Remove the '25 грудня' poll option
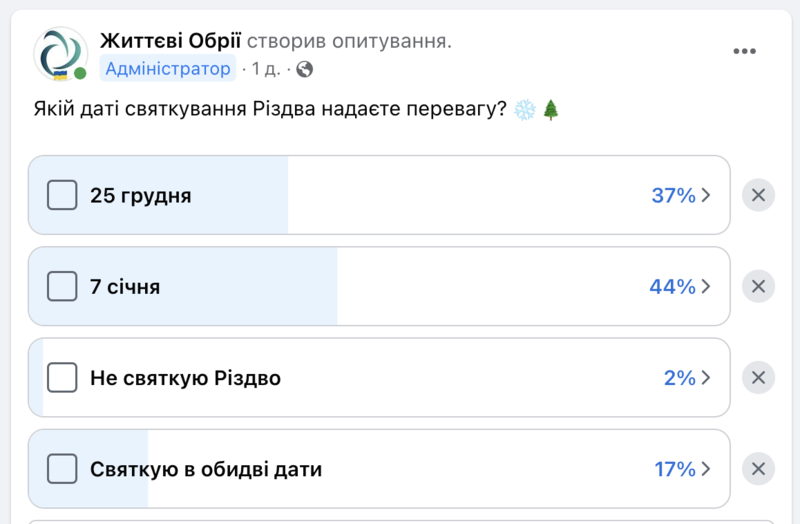Viewport: 800px width, 524px height. point(758,196)
